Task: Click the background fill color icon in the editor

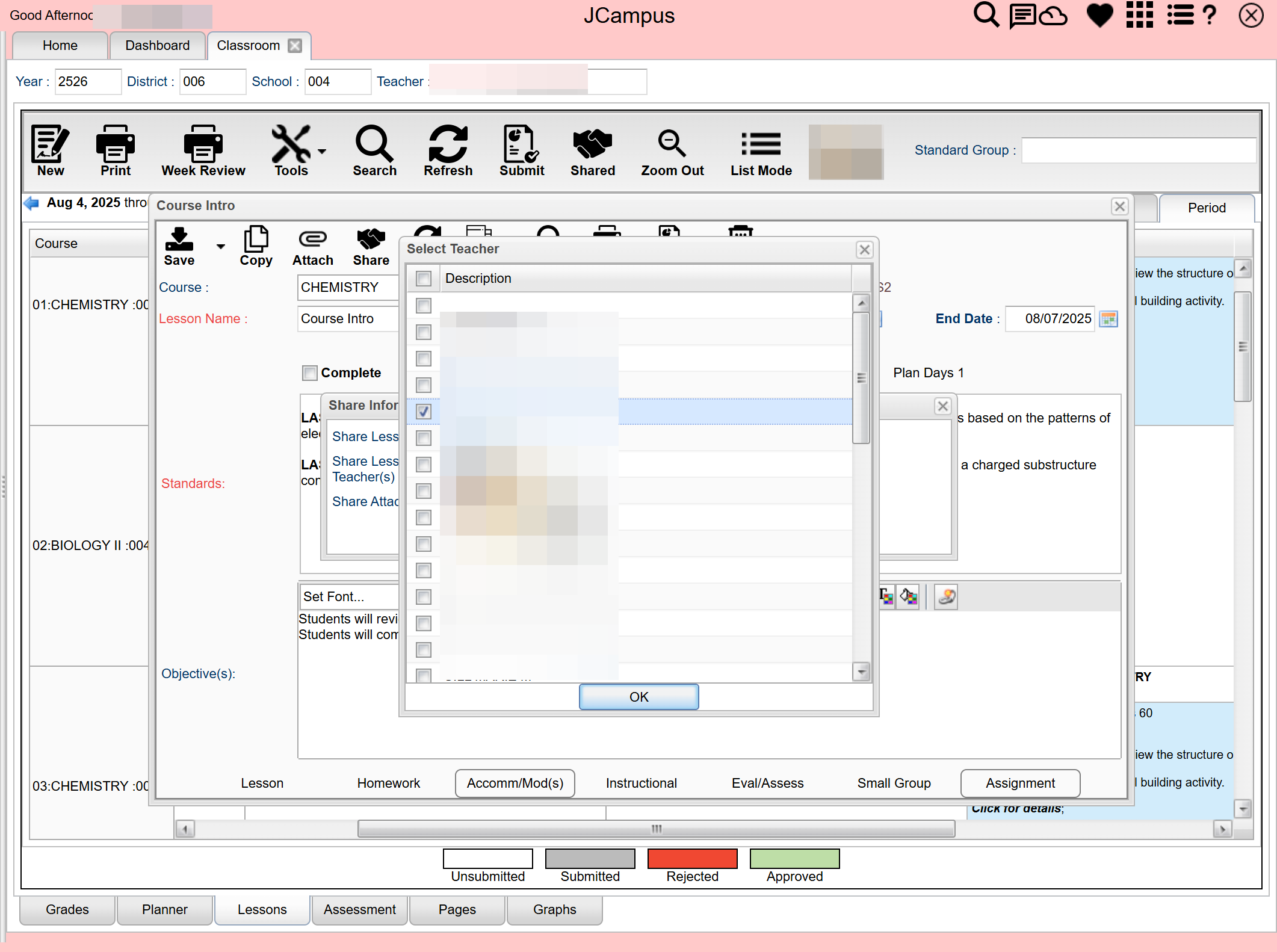Action: pyautogui.click(x=909, y=597)
